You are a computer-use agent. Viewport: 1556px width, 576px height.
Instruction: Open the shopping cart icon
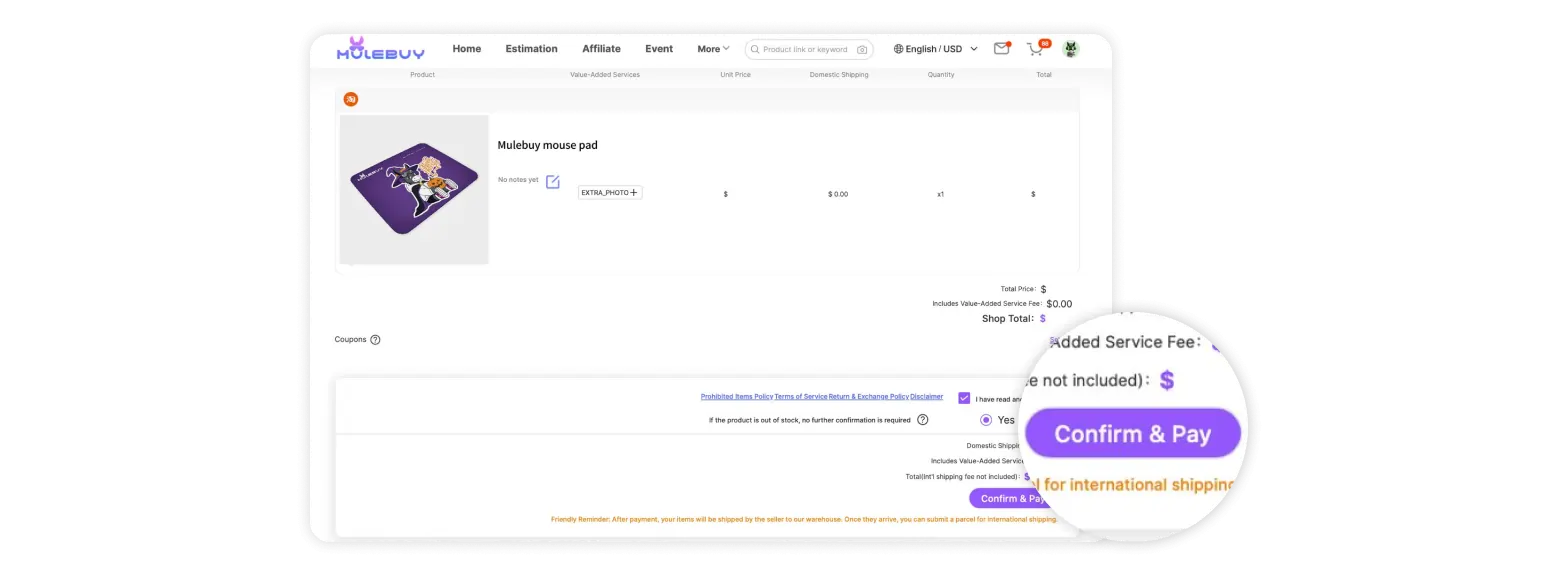click(x=1036, y=48)
